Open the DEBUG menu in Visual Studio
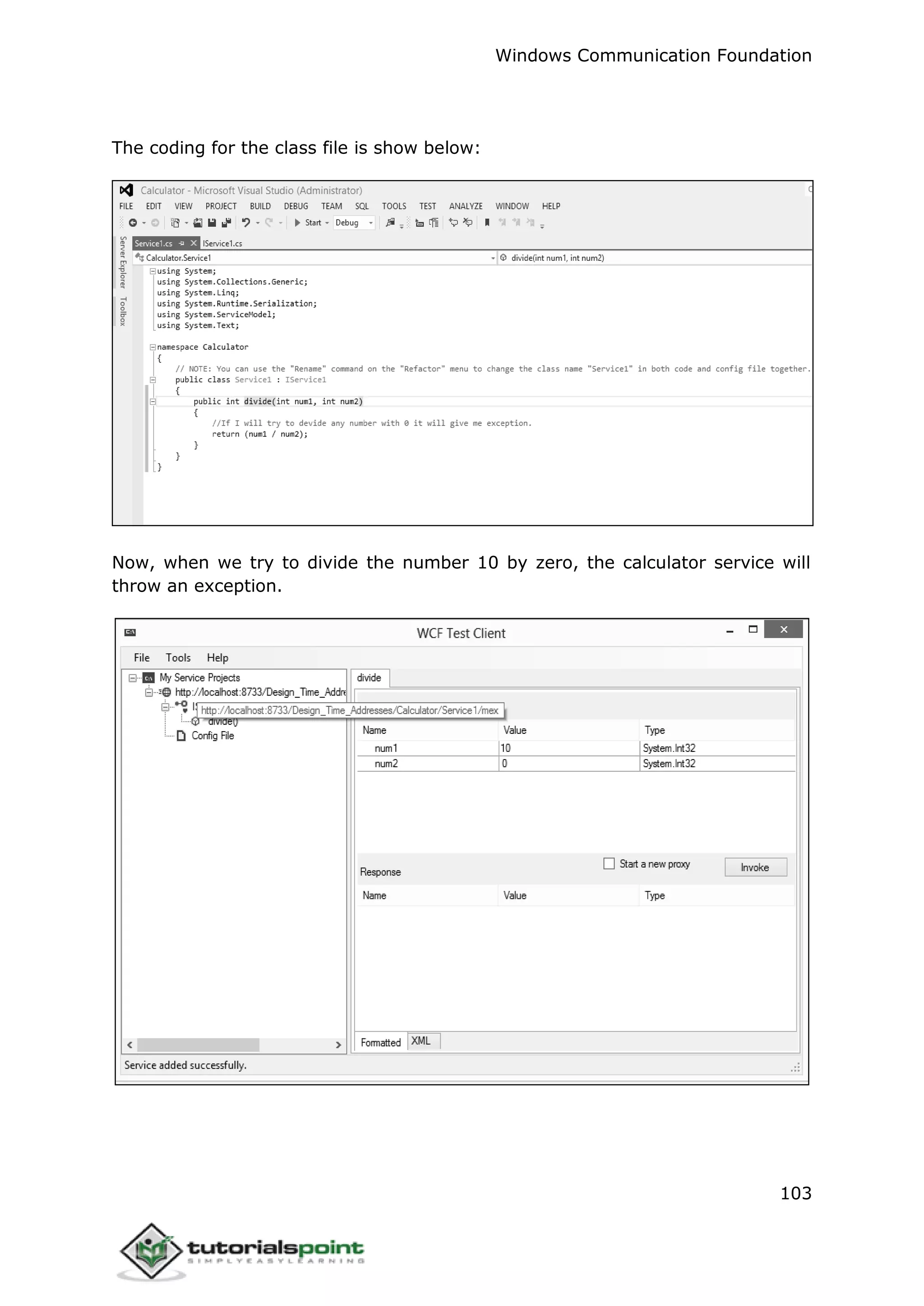The width and height of the screenshot is (924, 1306). (296, 206)
